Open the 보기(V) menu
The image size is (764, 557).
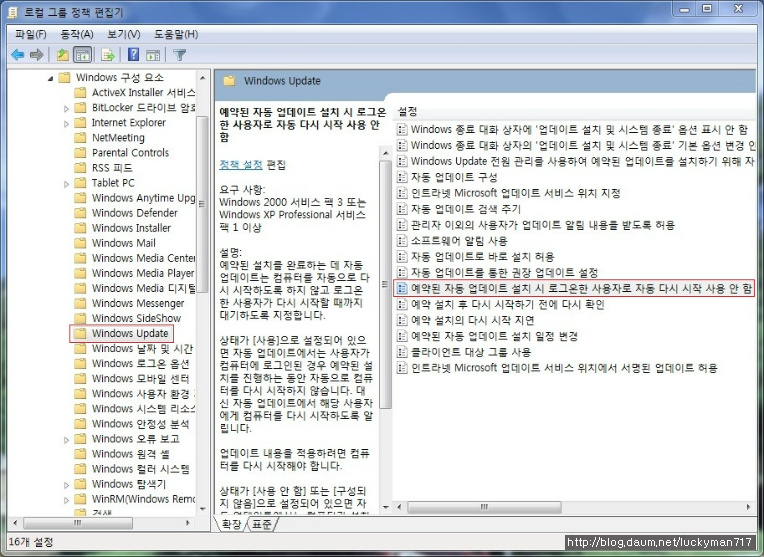(124, 34)
